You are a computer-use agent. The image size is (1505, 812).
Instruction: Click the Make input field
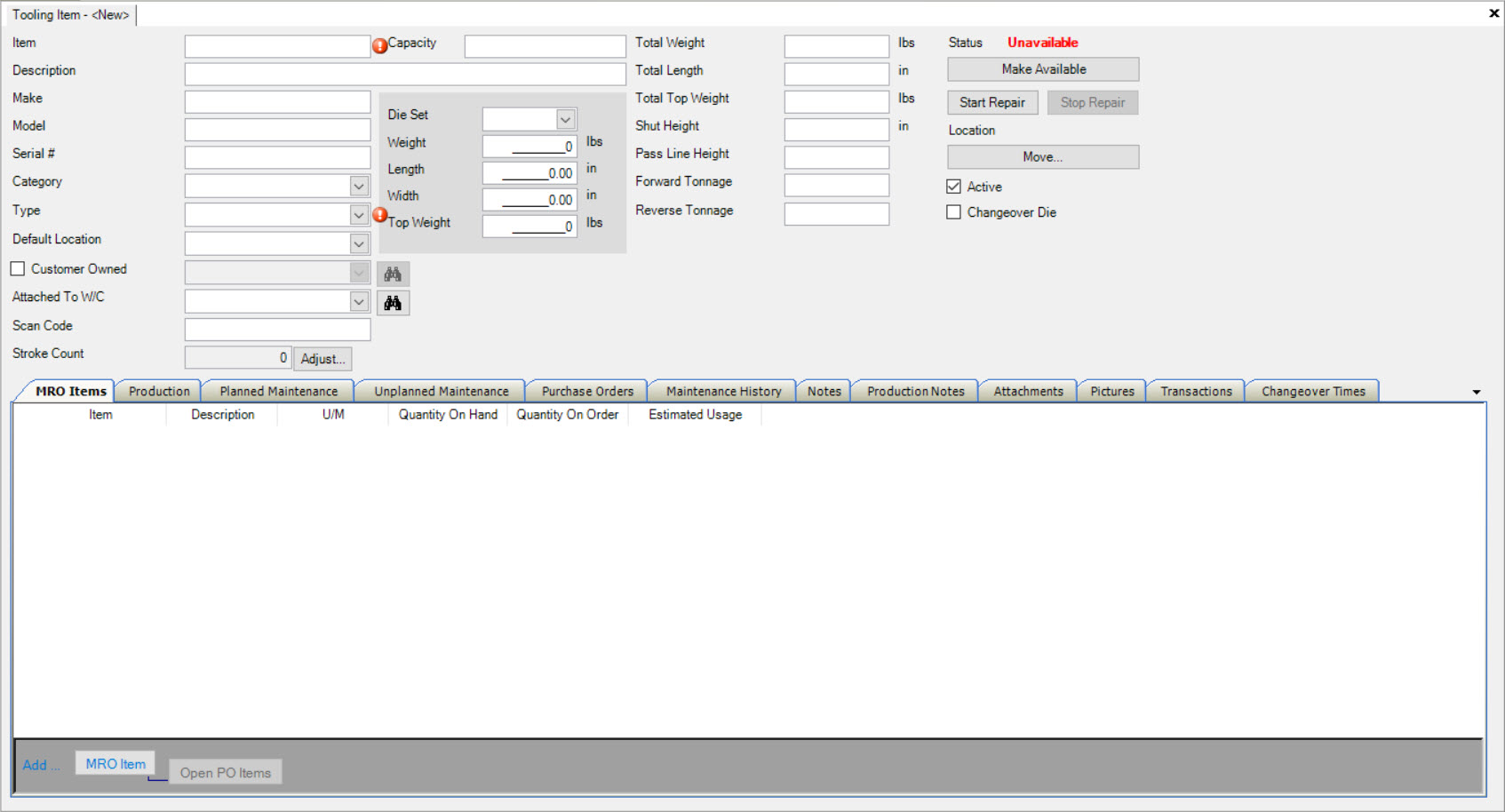coord(277,102)
